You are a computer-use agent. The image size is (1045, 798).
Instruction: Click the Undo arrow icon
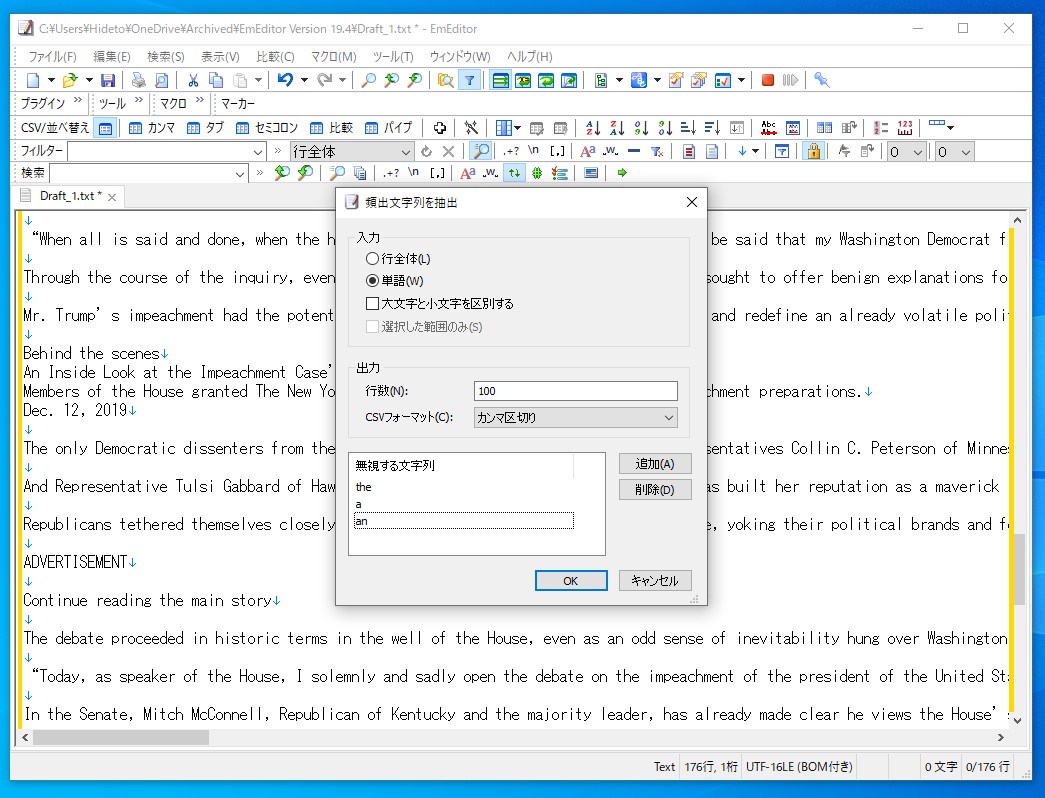(285, 80)
